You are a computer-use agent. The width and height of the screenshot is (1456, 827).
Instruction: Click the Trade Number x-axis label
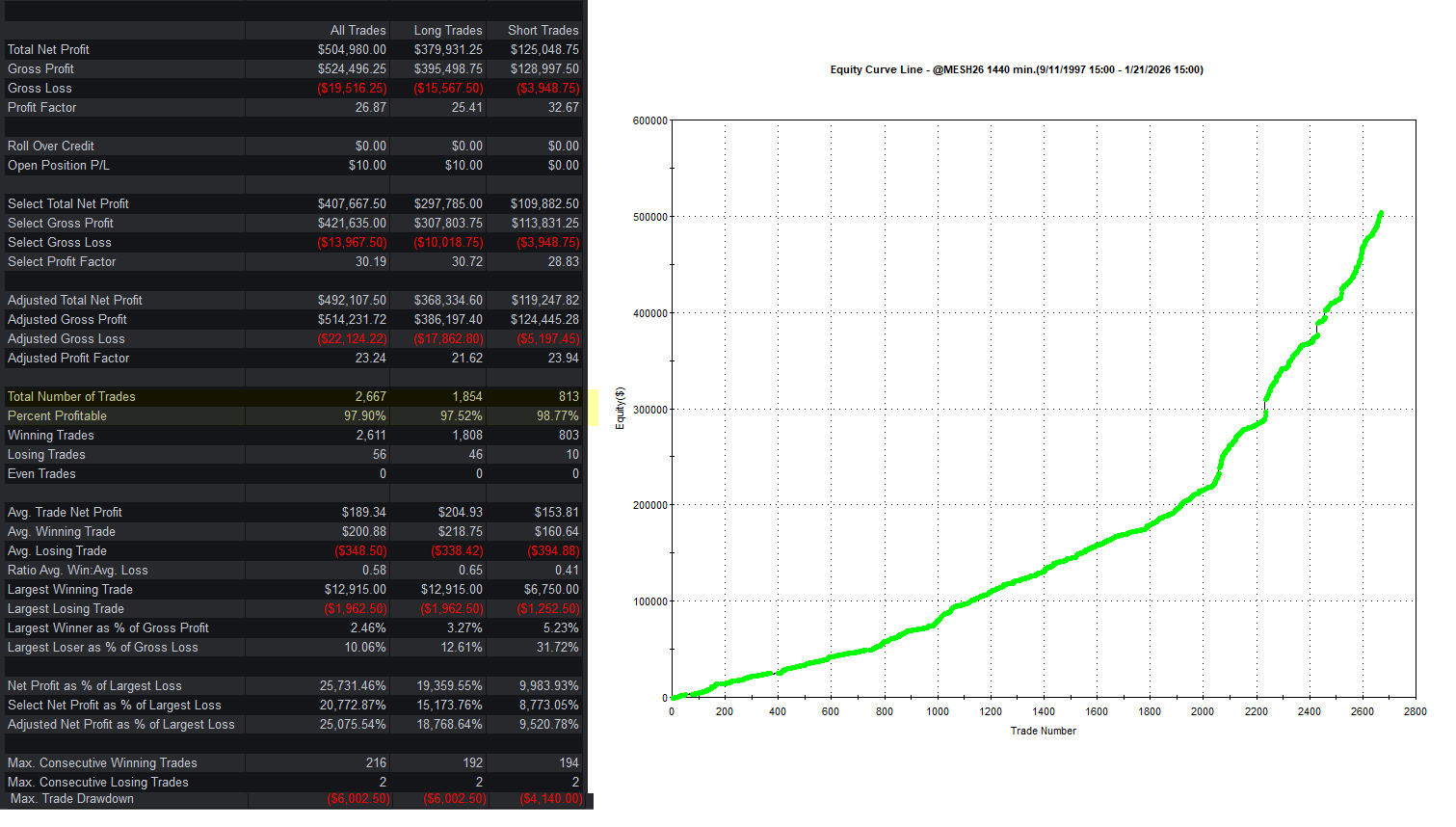coord(1043,731)
